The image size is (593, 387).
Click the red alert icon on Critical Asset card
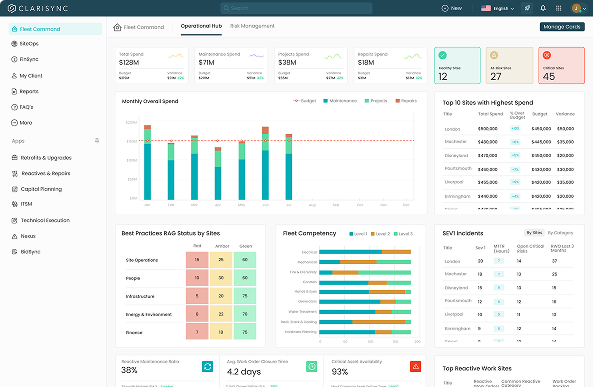(x=415, y=366)
